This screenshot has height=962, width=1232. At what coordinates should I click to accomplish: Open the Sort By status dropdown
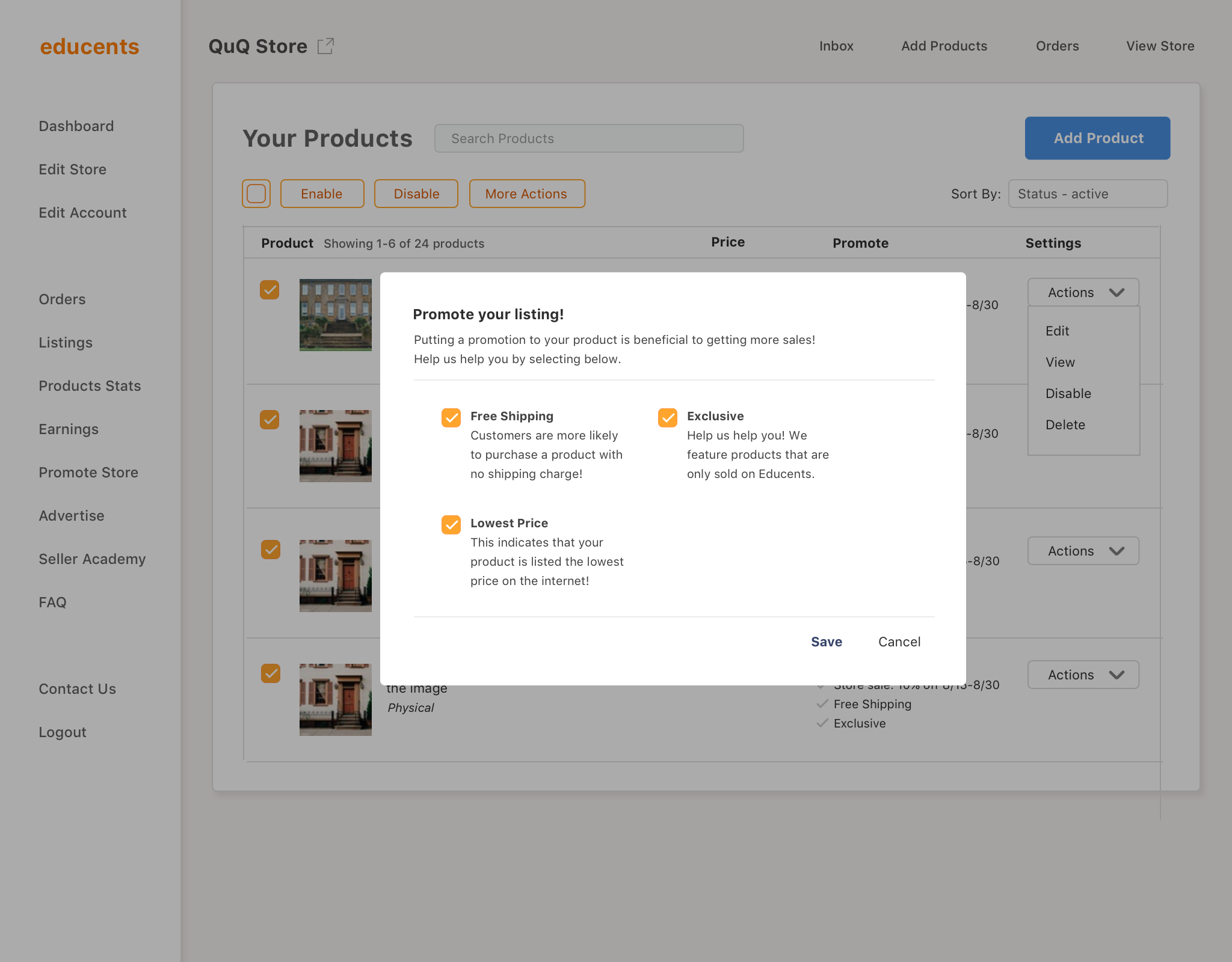coord(1087,194)
